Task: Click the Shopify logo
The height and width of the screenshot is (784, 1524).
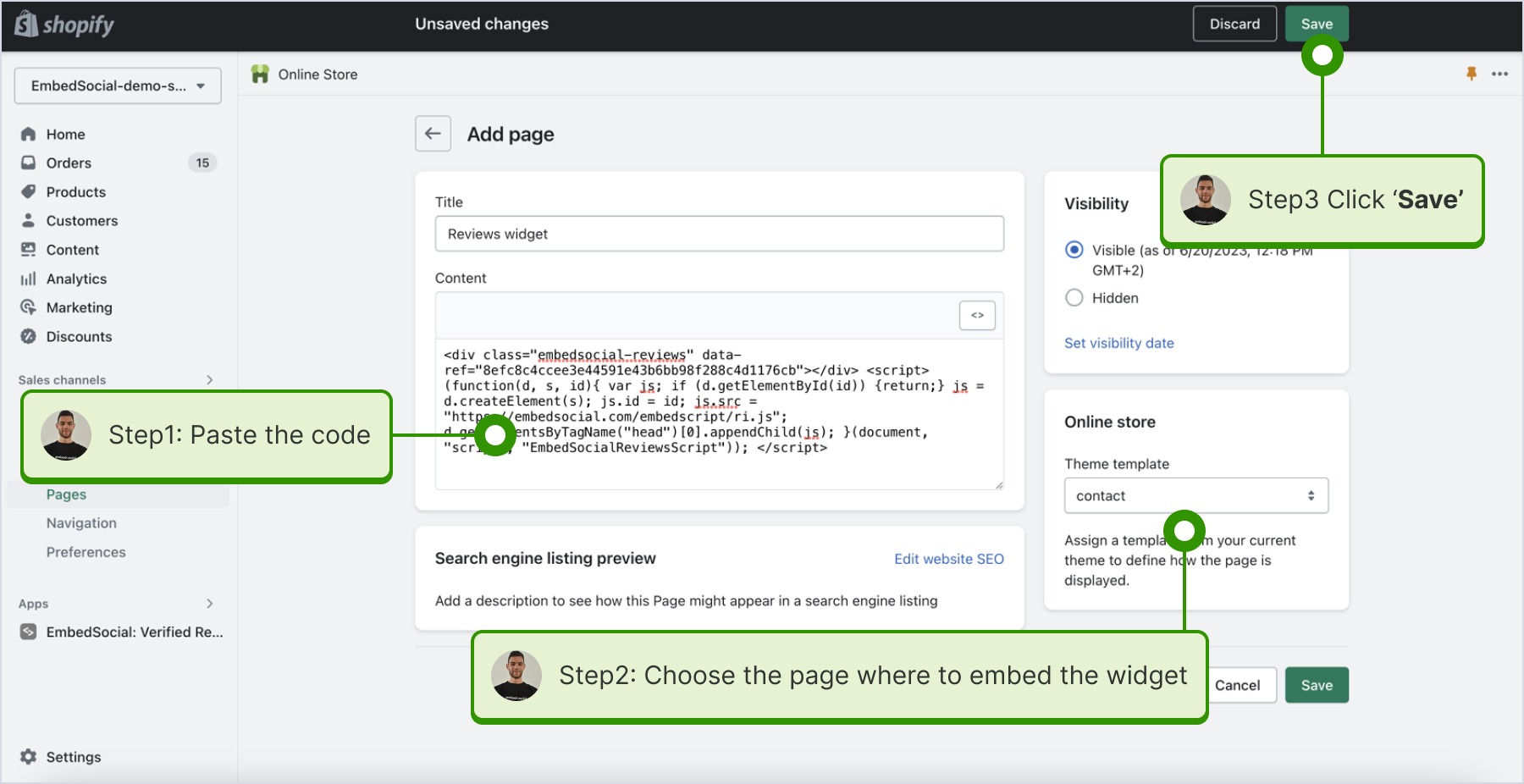Action: [64, 24]
